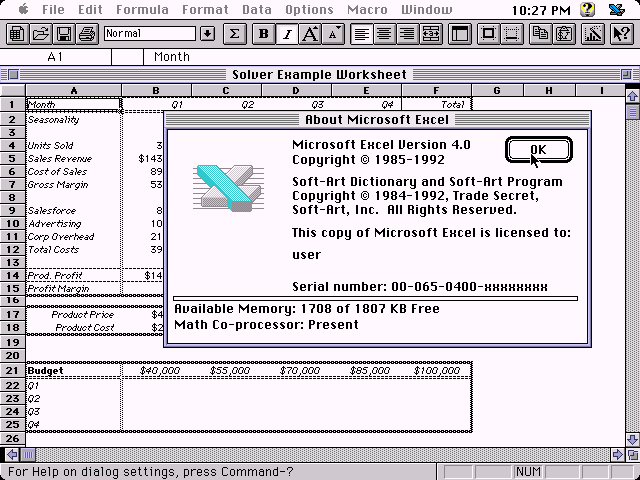Click the Open File folder icon
The image size is (640, 480).
click(x=40, y=34)
